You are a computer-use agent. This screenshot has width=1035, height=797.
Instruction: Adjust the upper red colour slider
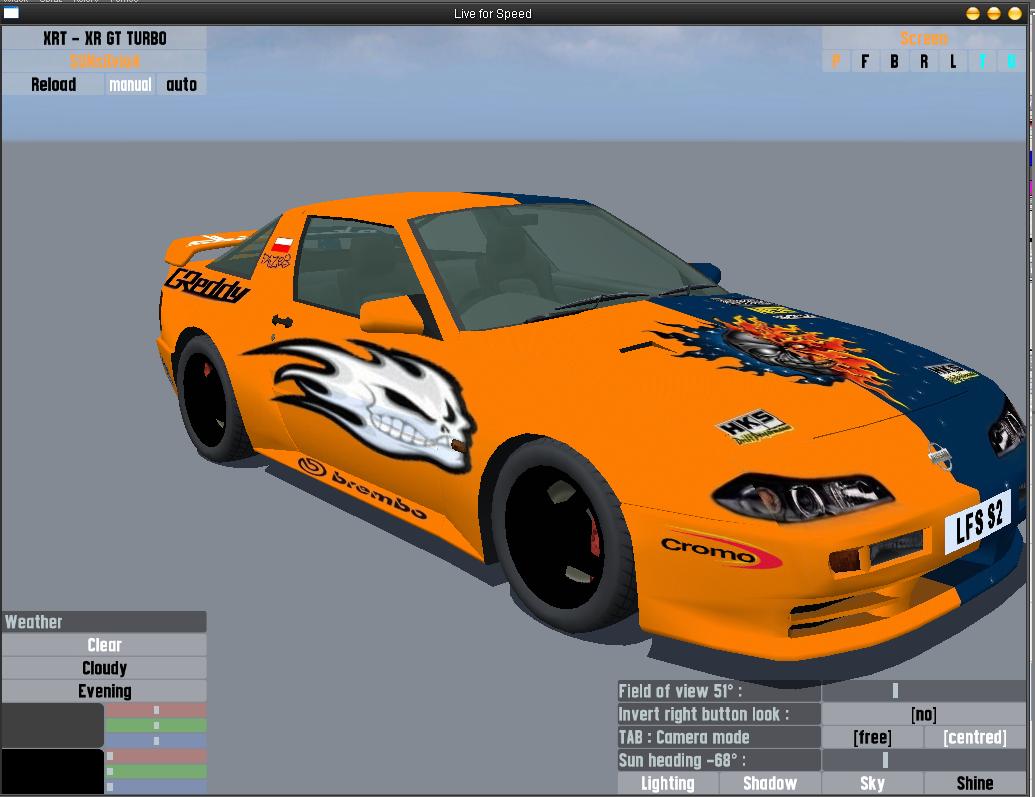156,710
